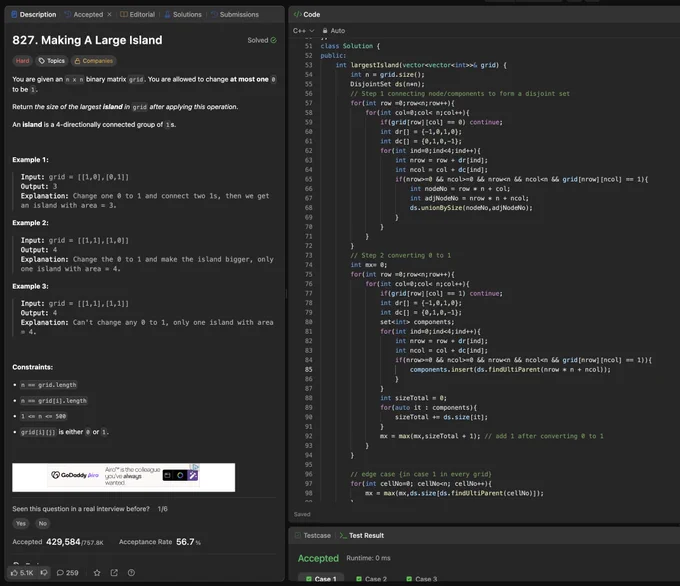Open the GoDaddy Airo ad banner
The height and width of the screenshot is (586, 680).
pos(124,477)
